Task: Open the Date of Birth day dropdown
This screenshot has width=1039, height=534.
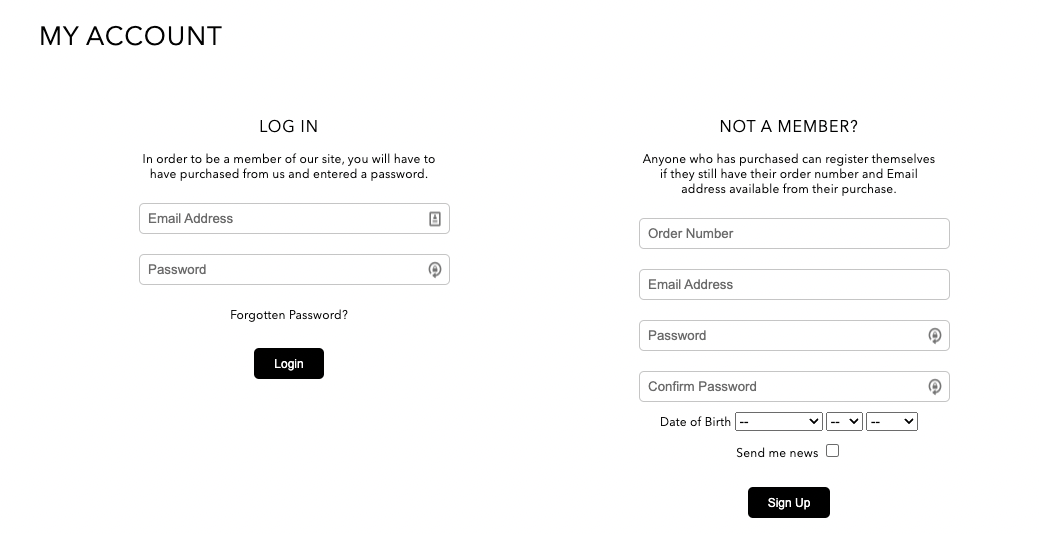Action: tap(844, 421)
